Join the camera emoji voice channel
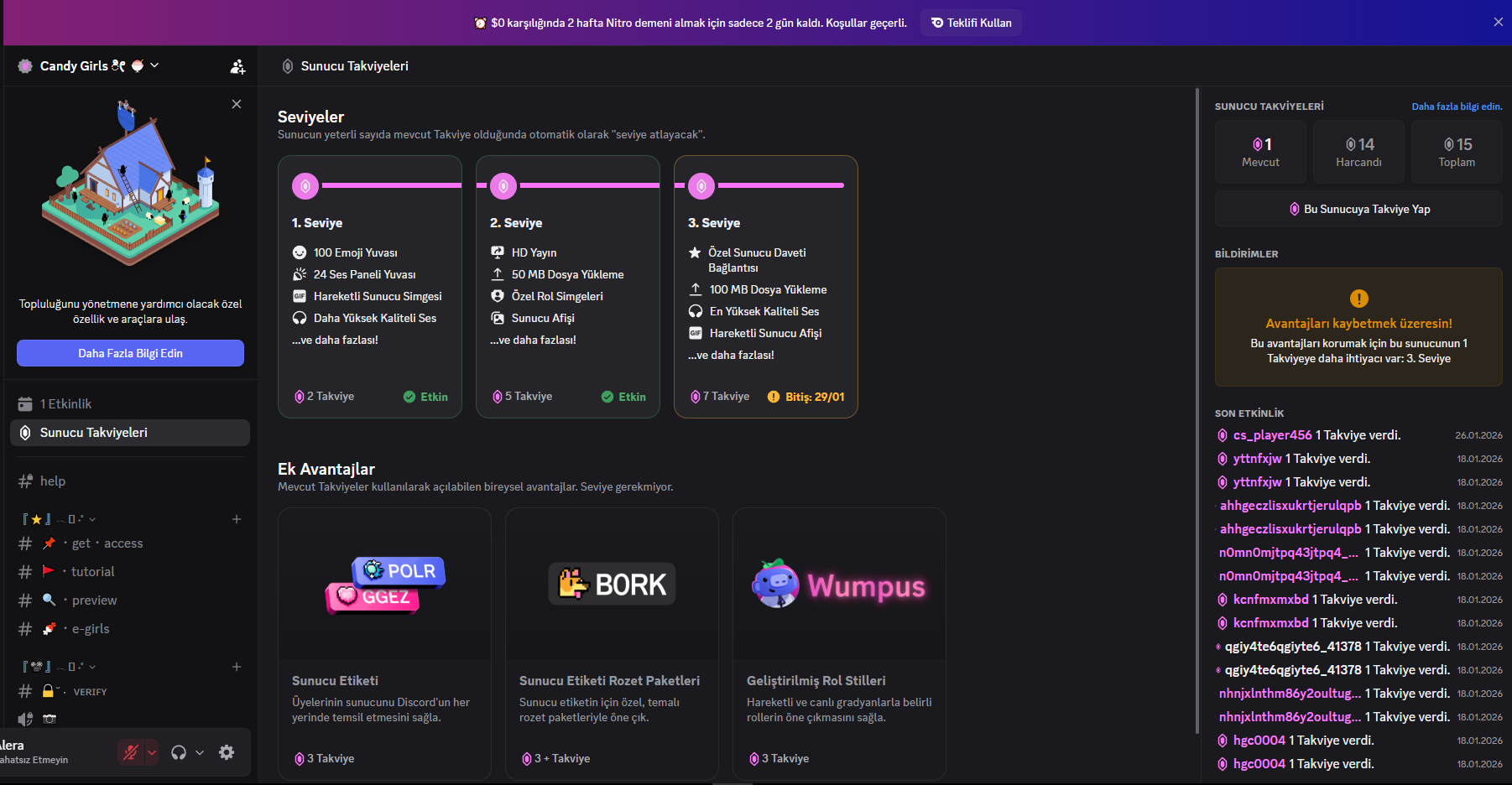The image size is (1512, 785). [x=130, y=719]
